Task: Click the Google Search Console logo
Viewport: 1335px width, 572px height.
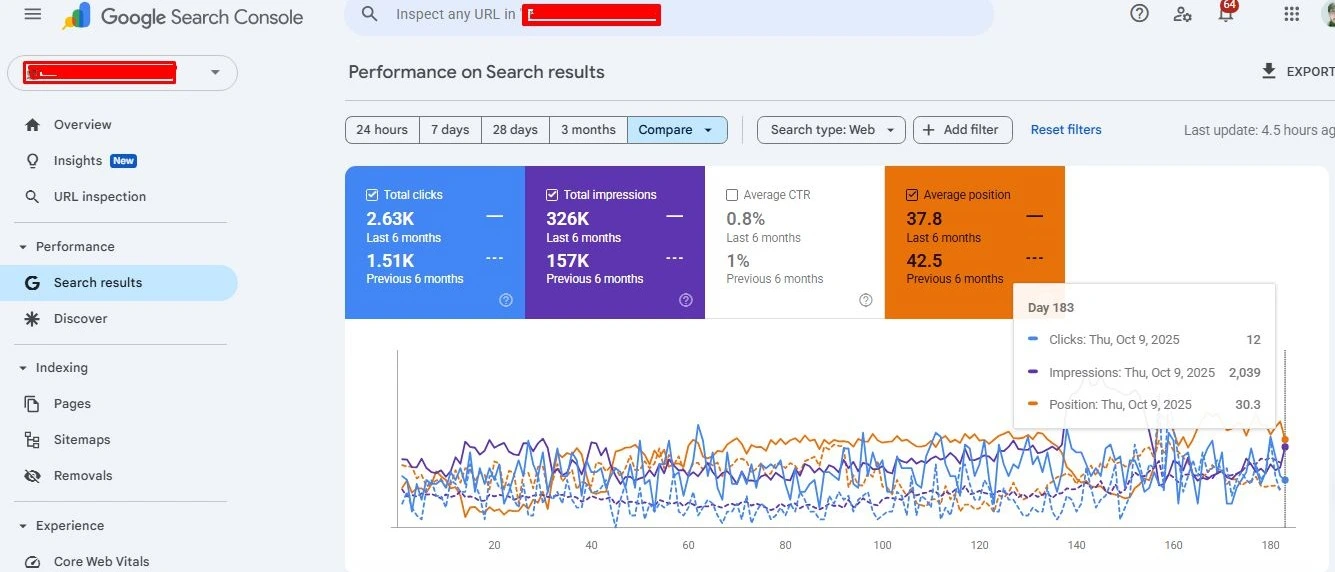Action: point(182,16)
